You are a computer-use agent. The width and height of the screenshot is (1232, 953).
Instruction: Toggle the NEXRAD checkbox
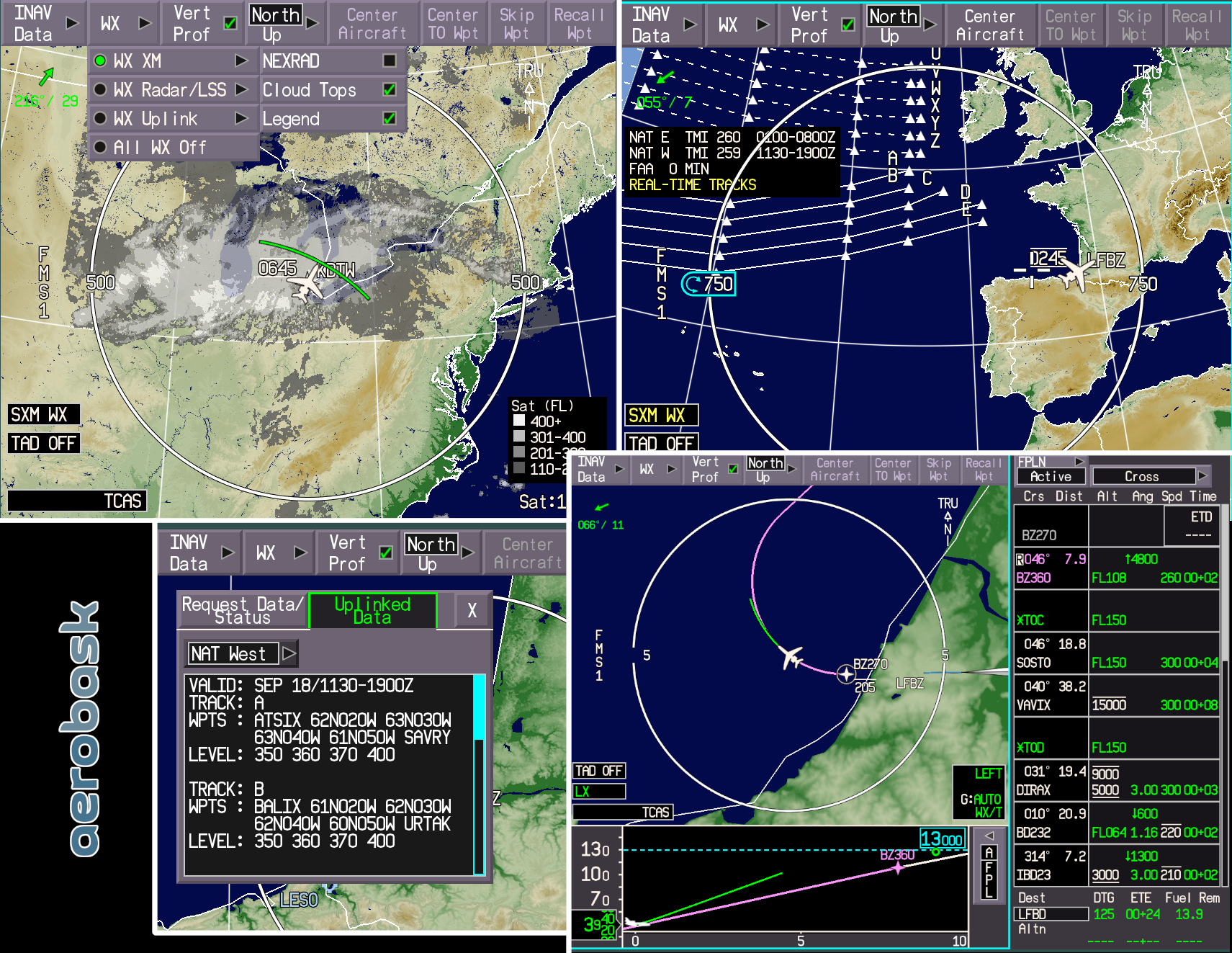pyautogui.click(x=390, y=61)
